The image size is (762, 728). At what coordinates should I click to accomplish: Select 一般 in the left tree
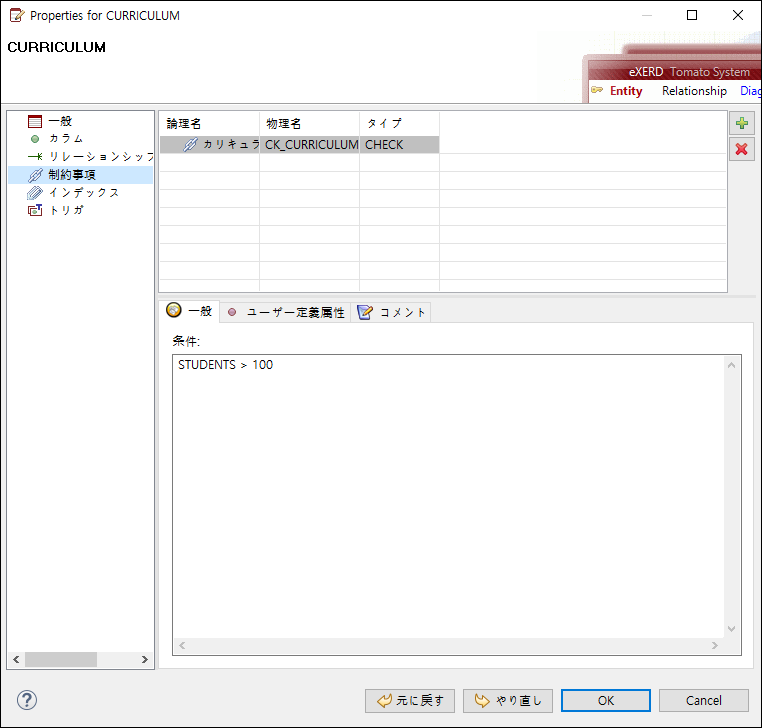[60, 121]
